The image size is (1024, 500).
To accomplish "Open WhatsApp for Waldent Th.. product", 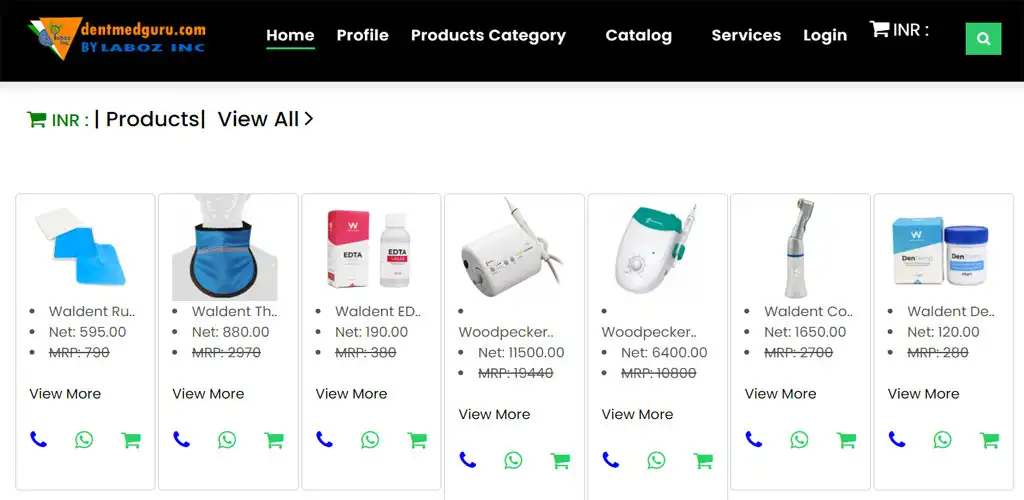I will pos(227,439).
